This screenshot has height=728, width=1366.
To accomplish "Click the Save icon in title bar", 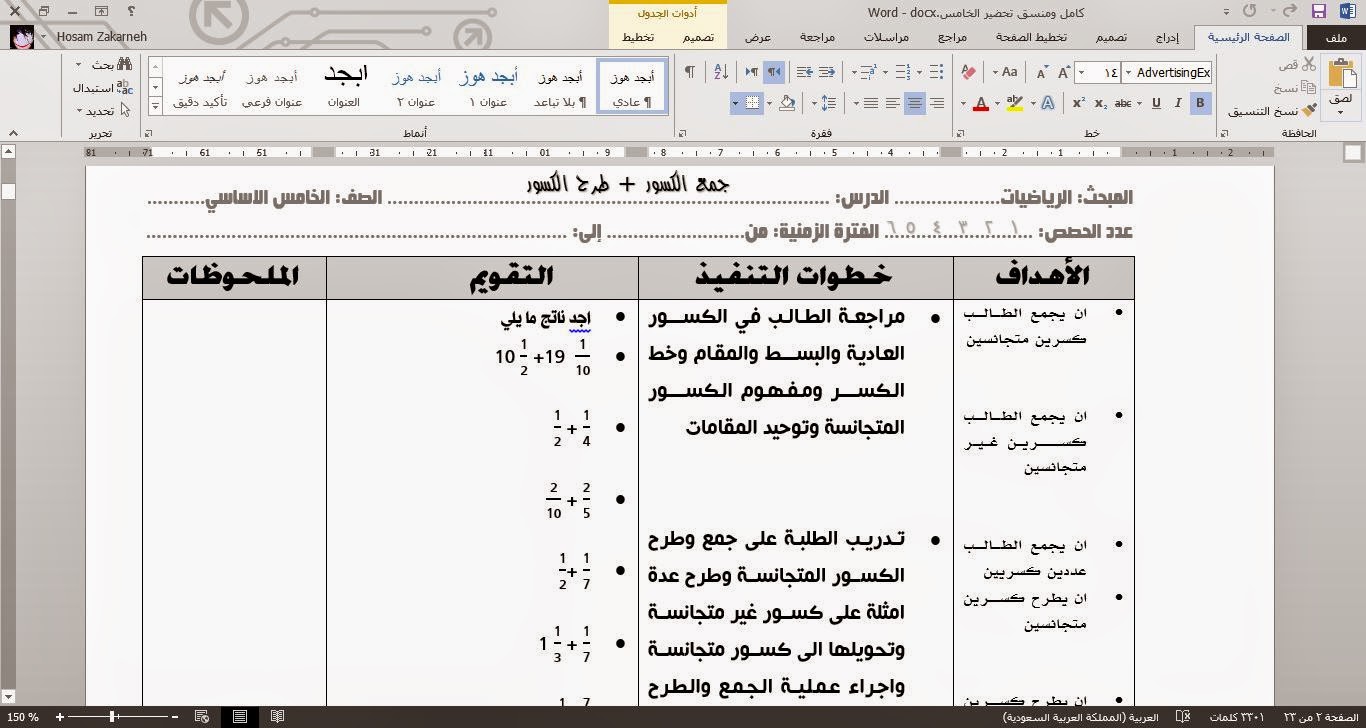I will point(1319,12).
